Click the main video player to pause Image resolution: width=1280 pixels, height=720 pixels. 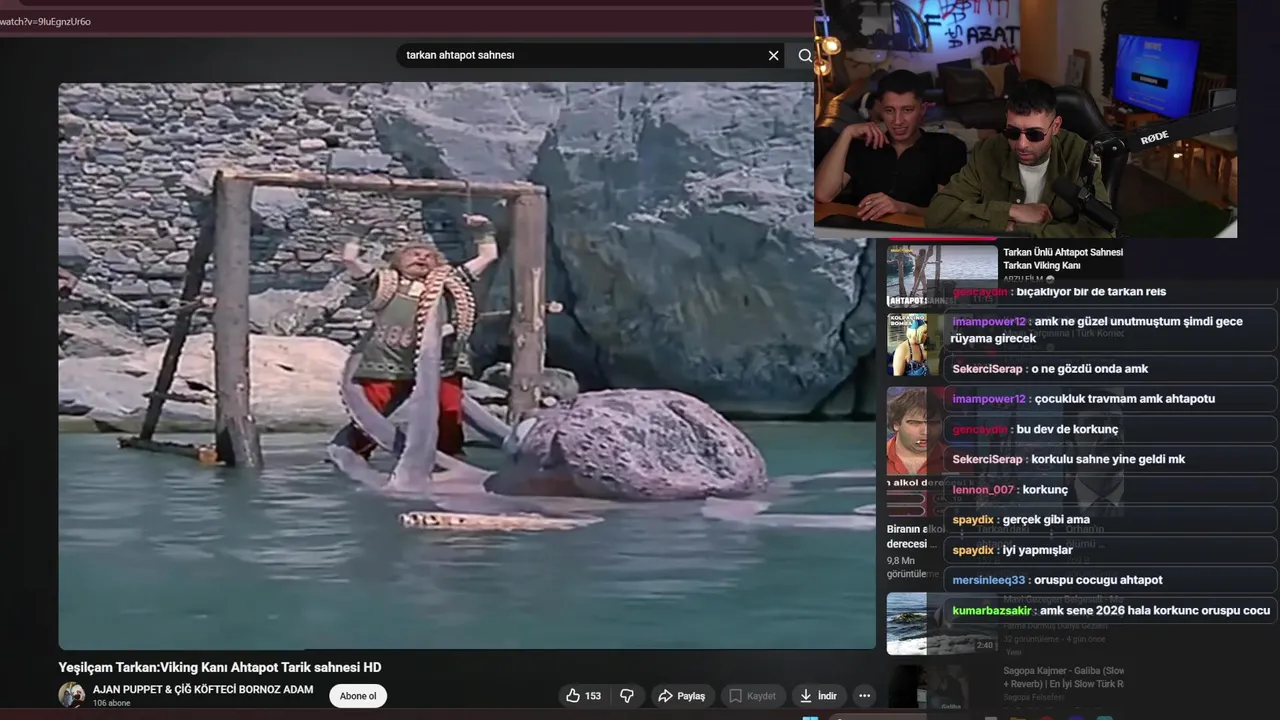coord(466,365)
